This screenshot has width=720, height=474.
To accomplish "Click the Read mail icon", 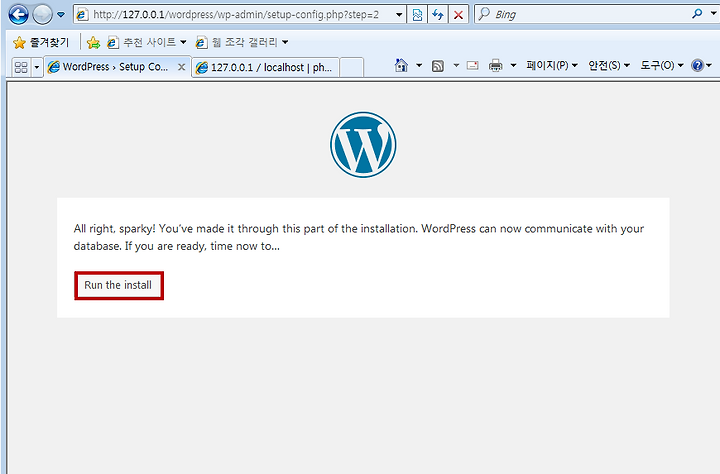I will click(x=472, y=66).
